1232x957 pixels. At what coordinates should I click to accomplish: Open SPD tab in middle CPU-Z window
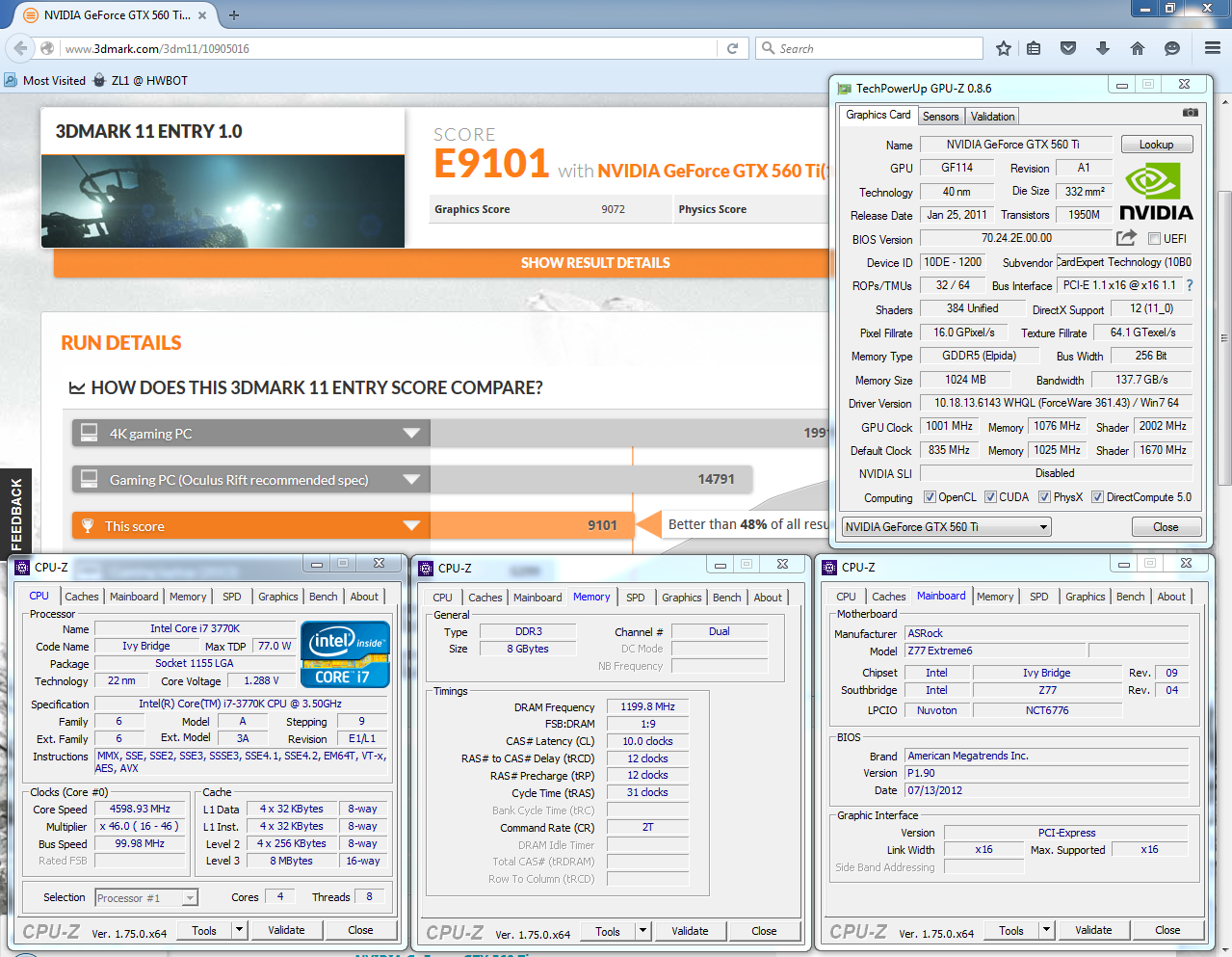pyautogui.click(x=636, y=598)
